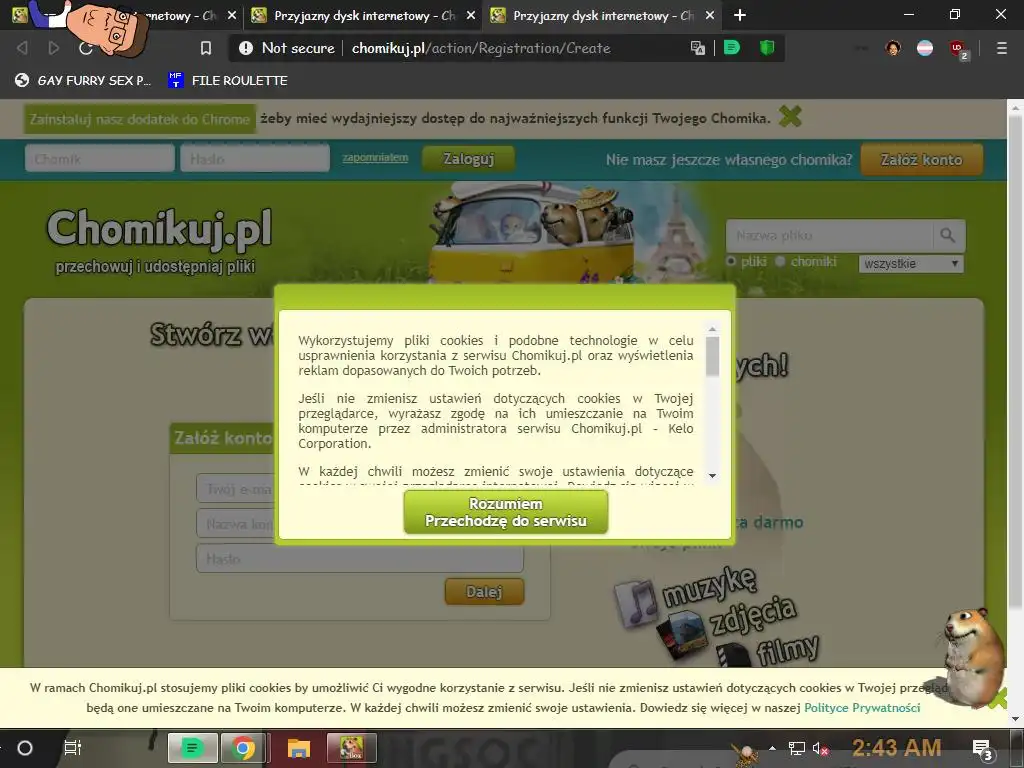Click the network tray icon
The height and width of the screenshot is (768, 1024).
(x=797, y=748)
